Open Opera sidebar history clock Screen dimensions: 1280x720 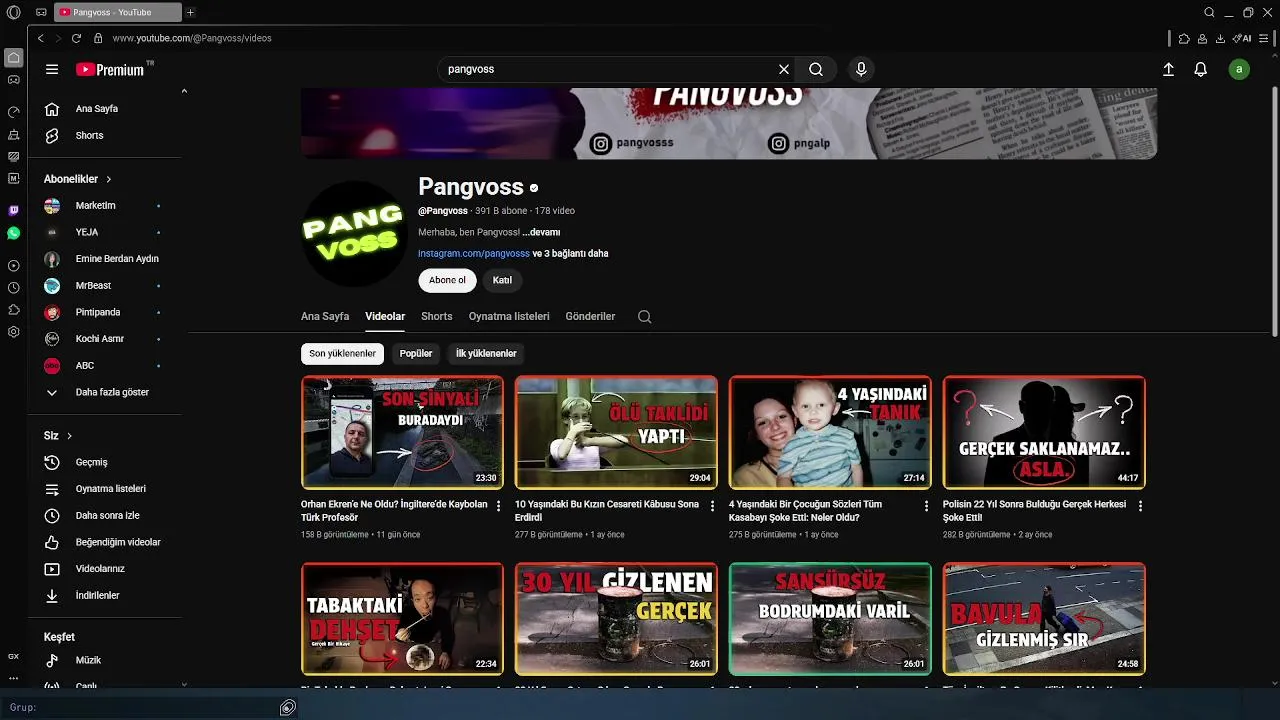point(14,287)
